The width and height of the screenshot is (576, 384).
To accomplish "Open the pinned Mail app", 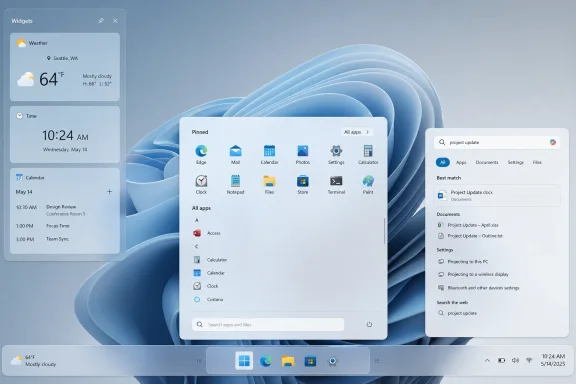I will click(x=235, y=154).
